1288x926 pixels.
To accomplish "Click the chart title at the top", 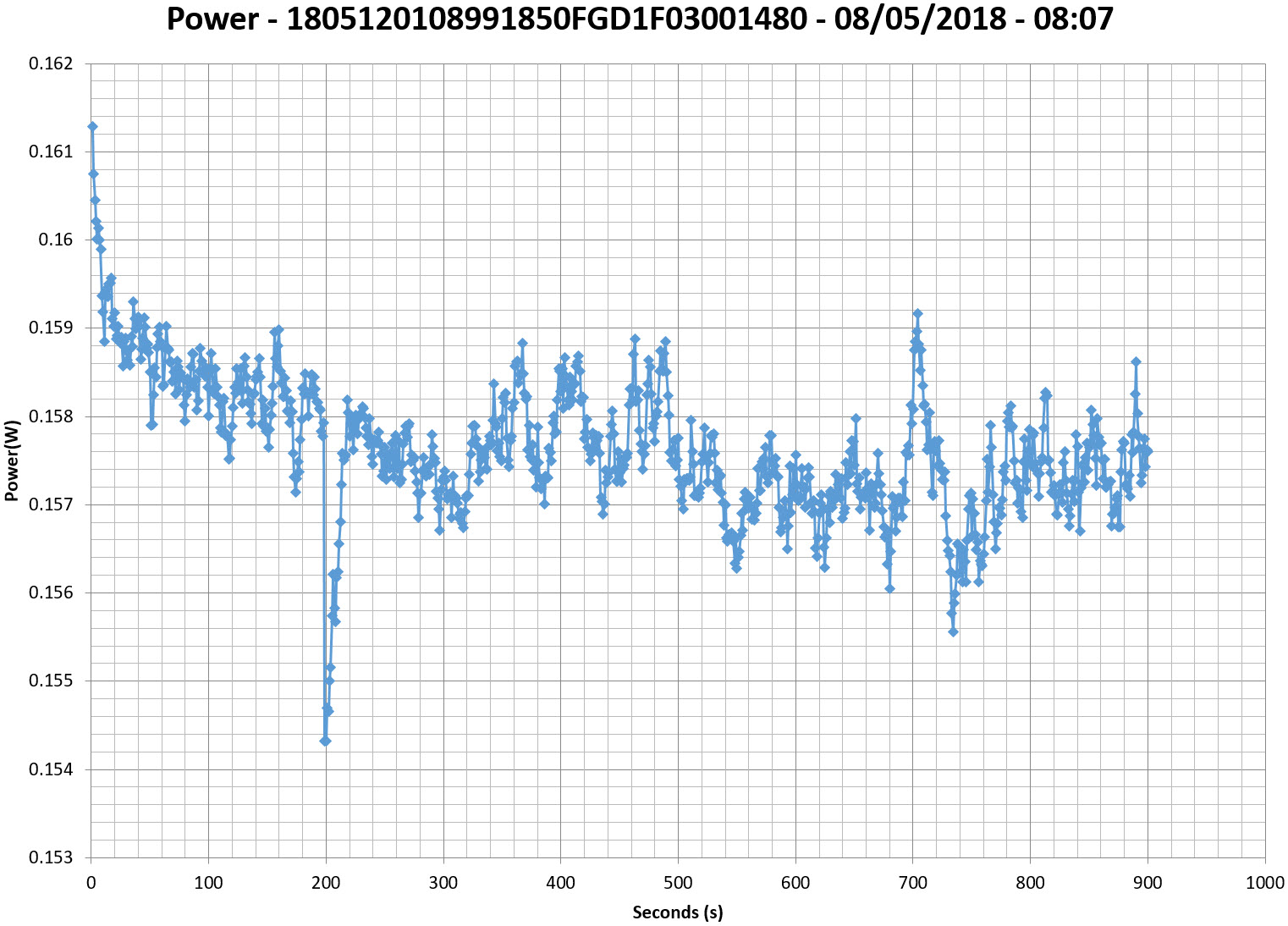I will click(640, 19).
